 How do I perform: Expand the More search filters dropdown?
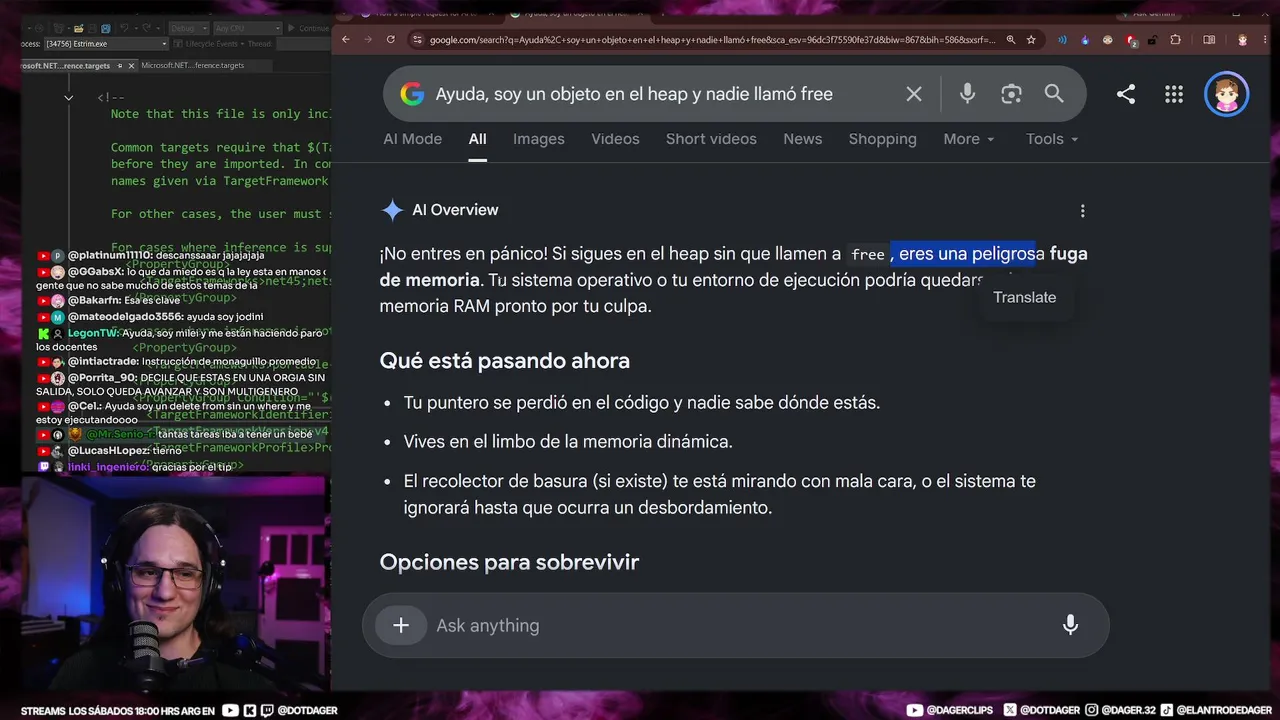pyautogui.click(x=969, y=139)
